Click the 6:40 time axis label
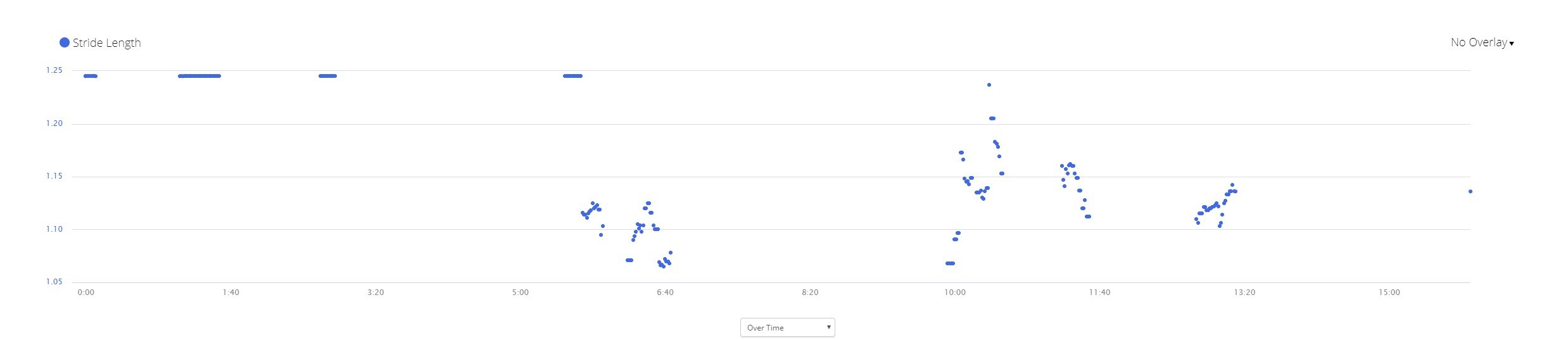1568x340 pixels. 665,293
